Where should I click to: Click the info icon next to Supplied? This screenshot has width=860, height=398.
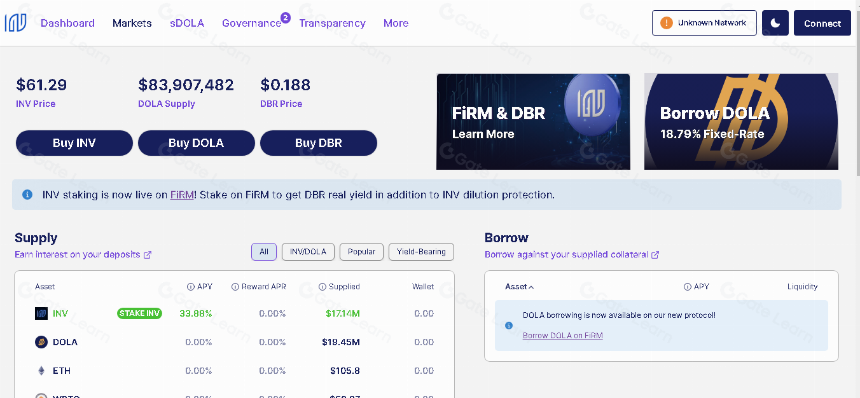tap(322, 287)
